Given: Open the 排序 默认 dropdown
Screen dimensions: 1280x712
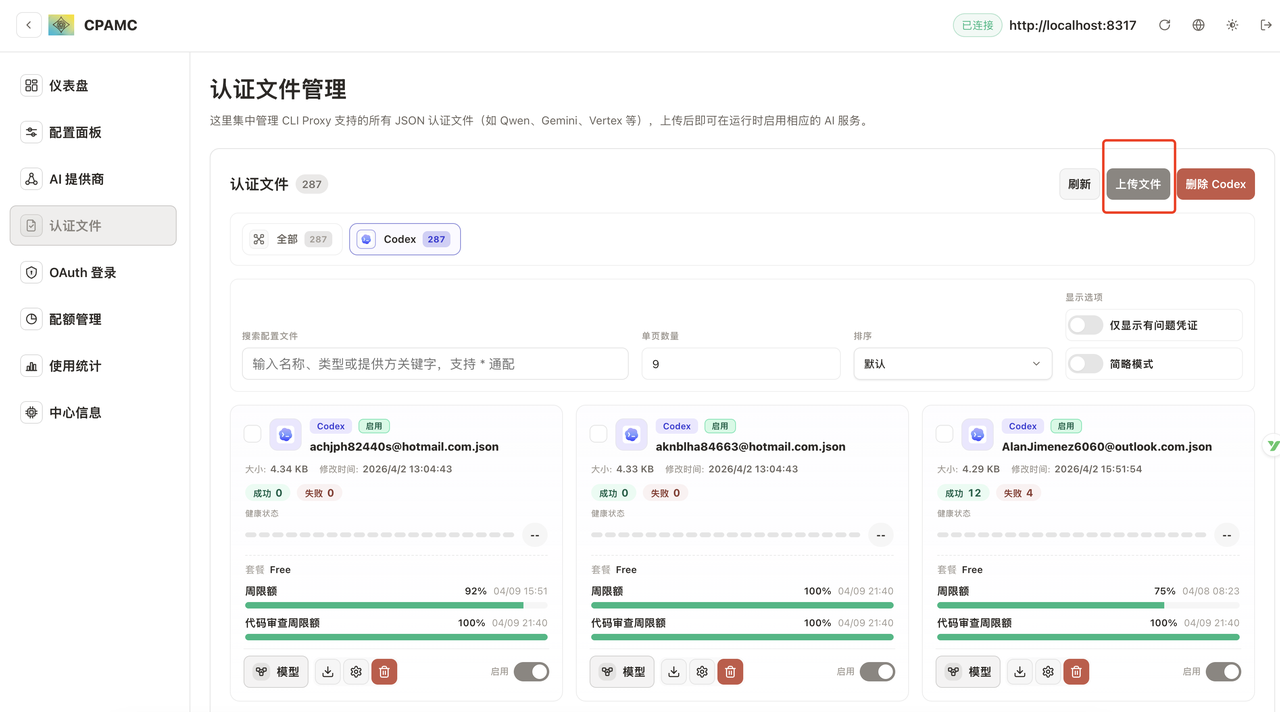Looking at the screenshot, I should pyautogui.click(x=952, y=364).
